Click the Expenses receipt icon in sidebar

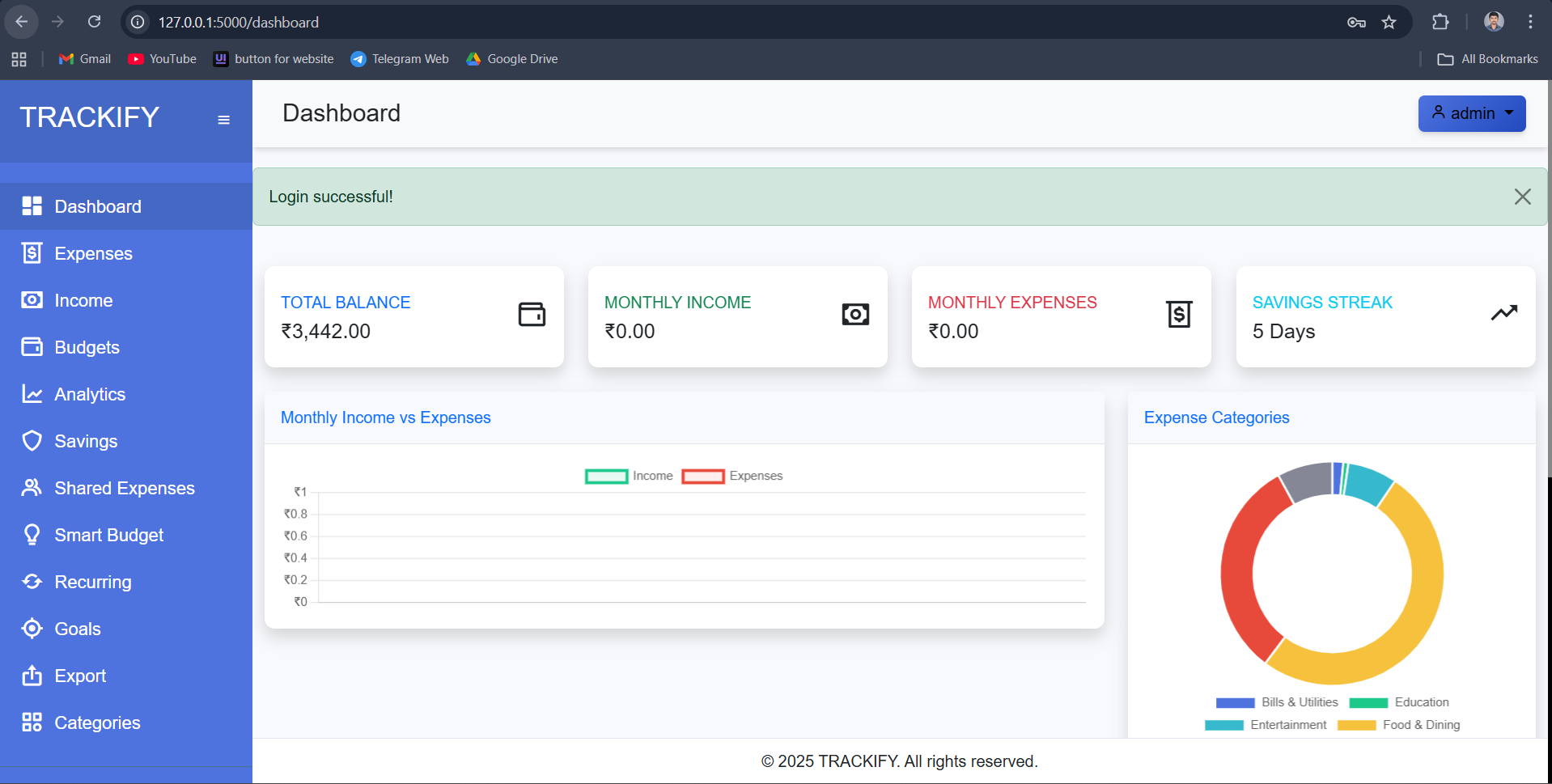(32, 253)
